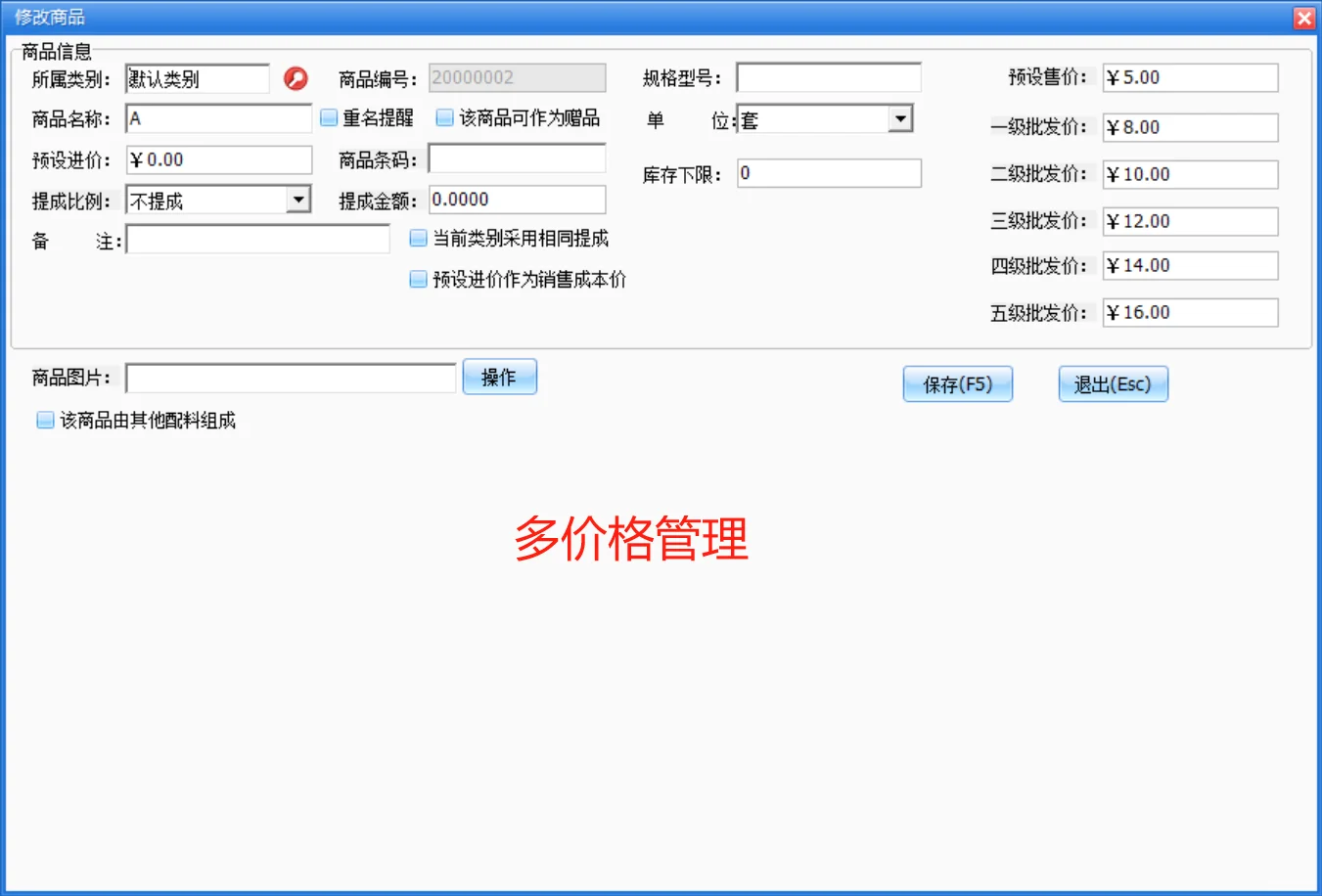Screen dimensions: 1322x896
Task: Click the 五级批发价 field showing ¥16.00
Action: click(1190, 312)
